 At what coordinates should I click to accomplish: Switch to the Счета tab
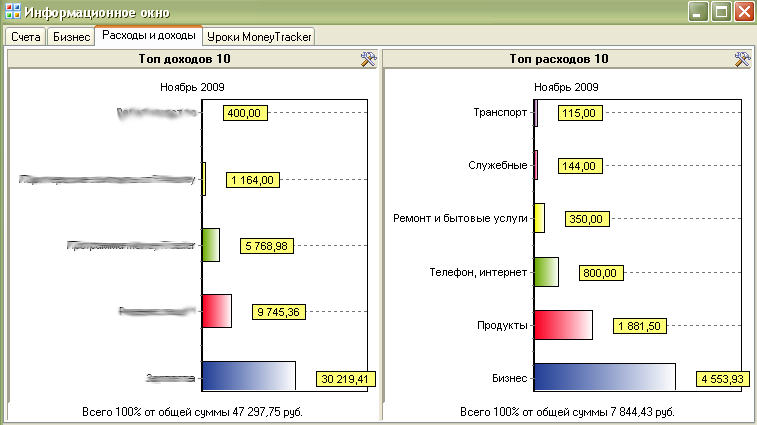coord(26,37)
